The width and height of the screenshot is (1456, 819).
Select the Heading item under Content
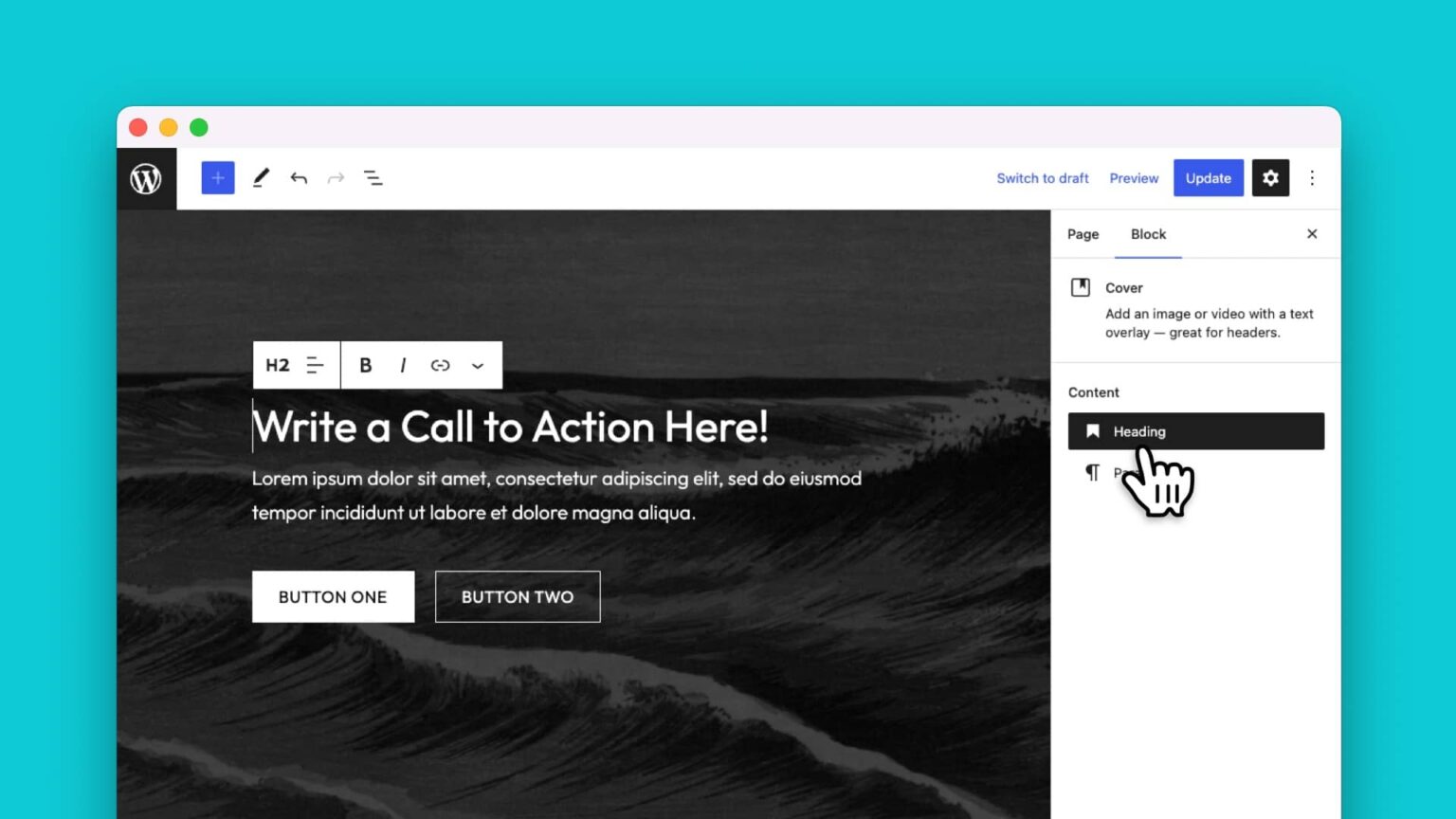pos(1195,431)
